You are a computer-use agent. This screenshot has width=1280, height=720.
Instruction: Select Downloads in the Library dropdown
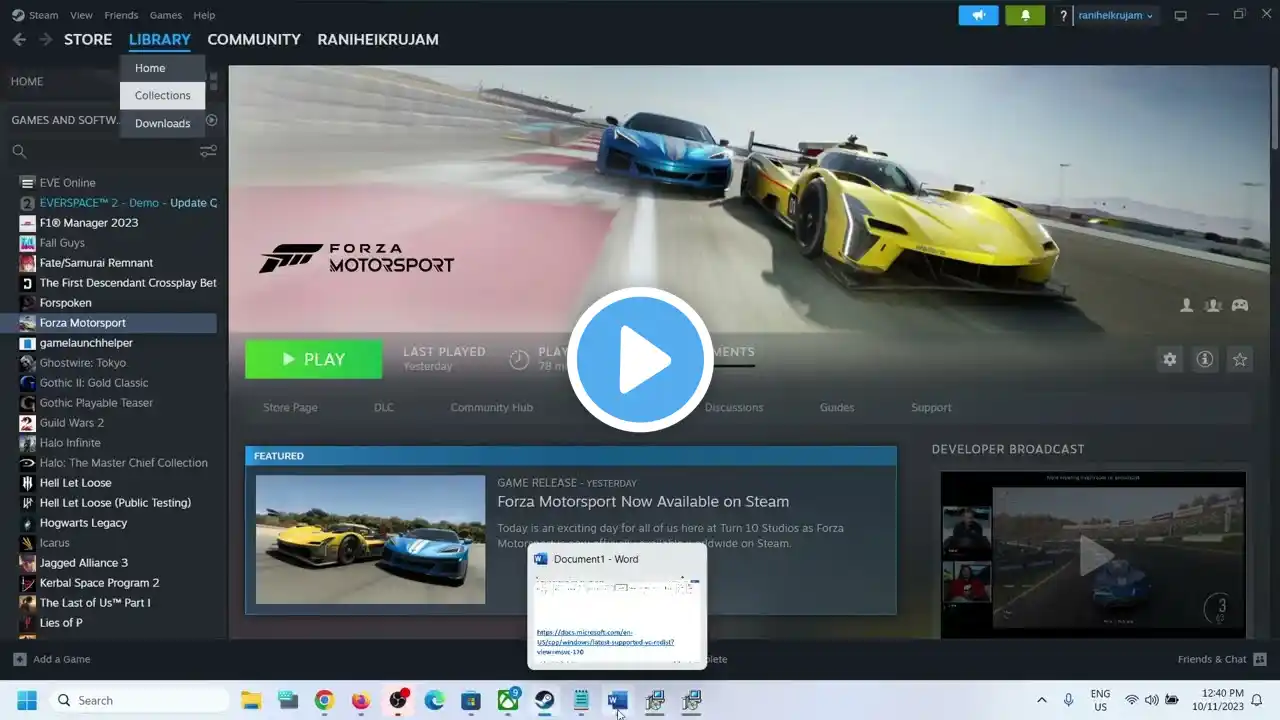(162, 123)
